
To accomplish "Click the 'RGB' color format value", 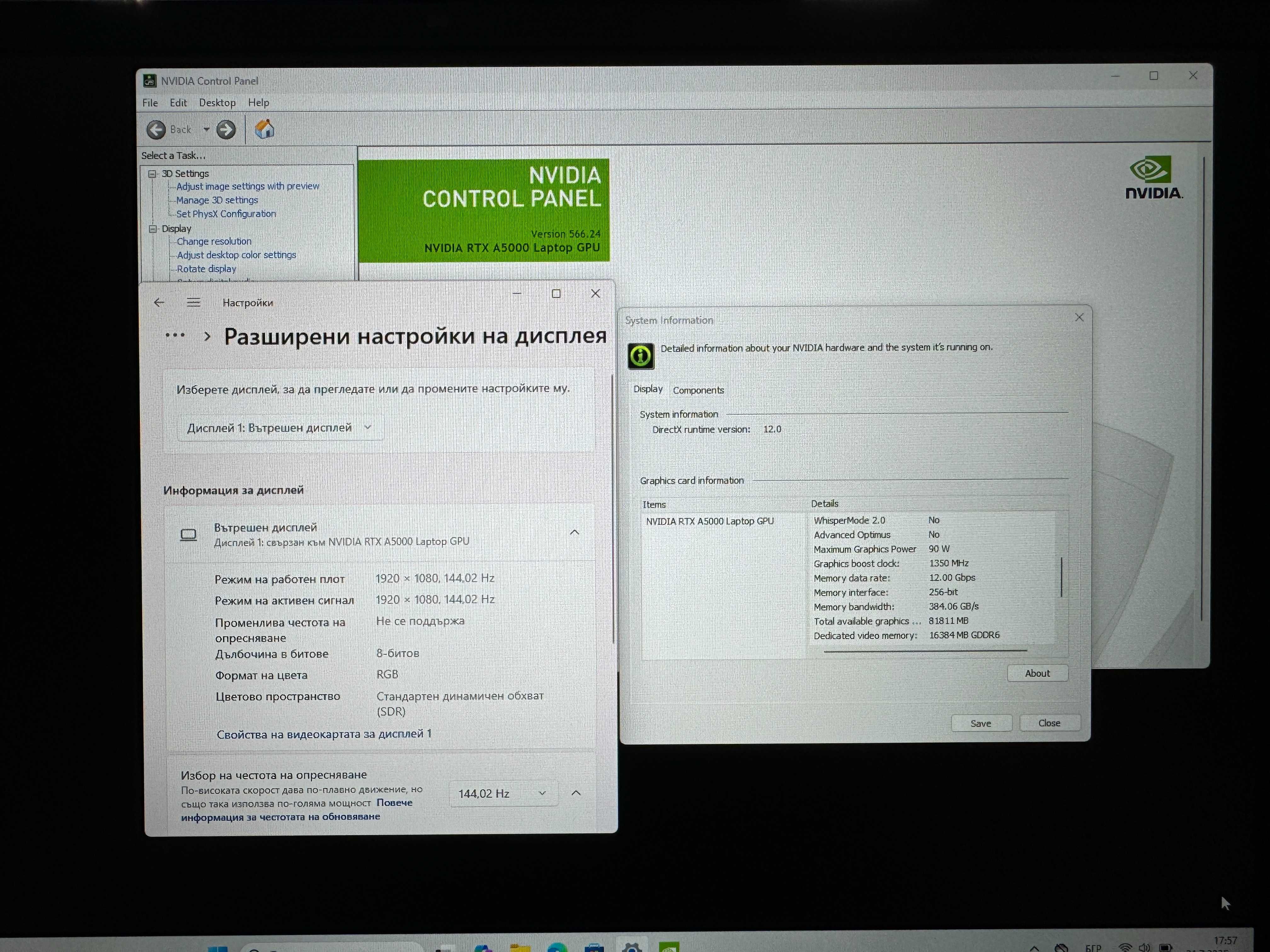I will (x=387, y=675).
